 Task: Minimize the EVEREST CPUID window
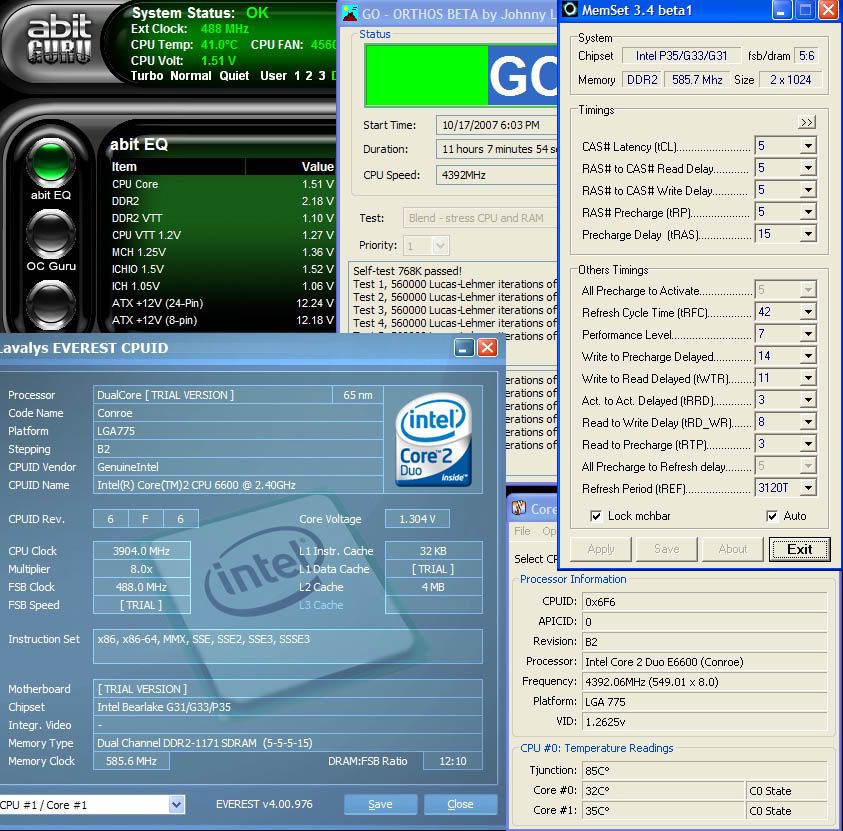pyautogui.click(x=463, y=348)
